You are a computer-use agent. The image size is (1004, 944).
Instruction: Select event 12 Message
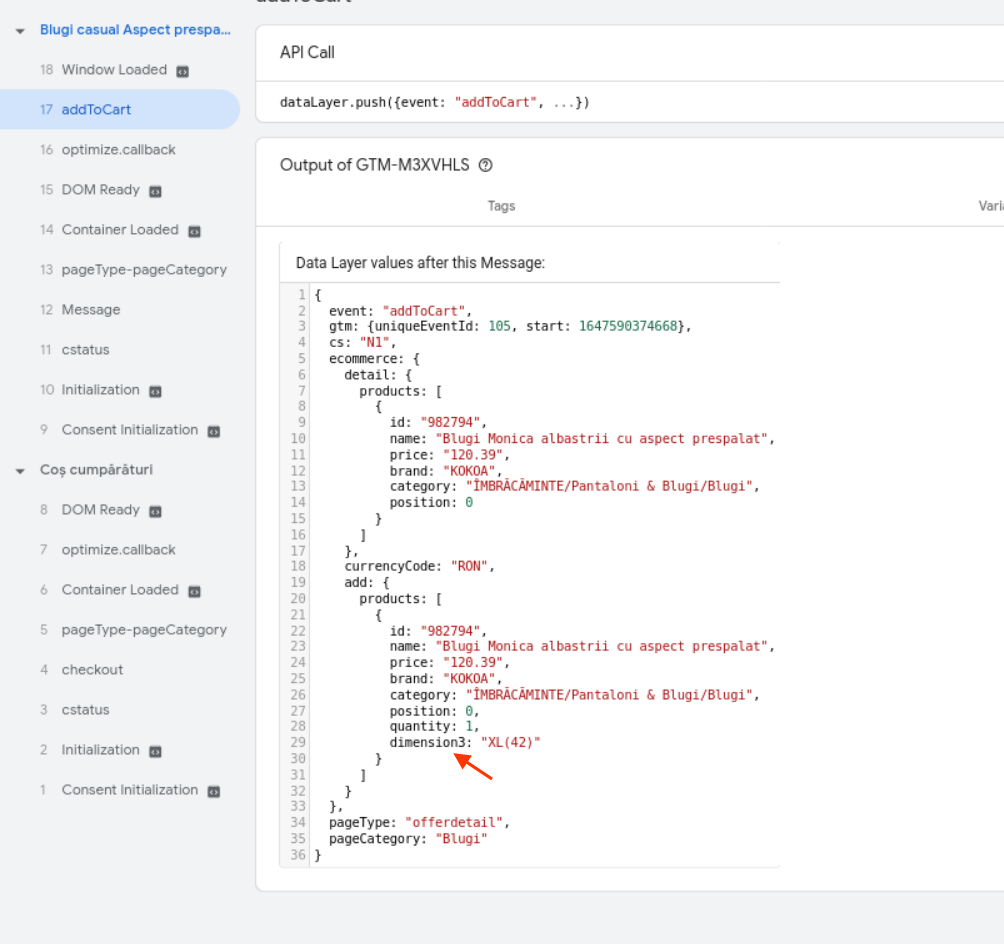(91, 309)
